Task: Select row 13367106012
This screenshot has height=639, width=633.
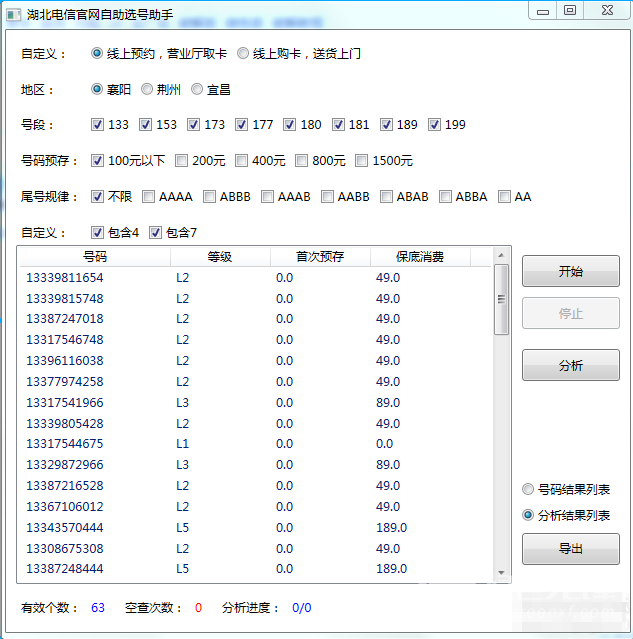Action: pyautogui.click(x=255, y=507)
